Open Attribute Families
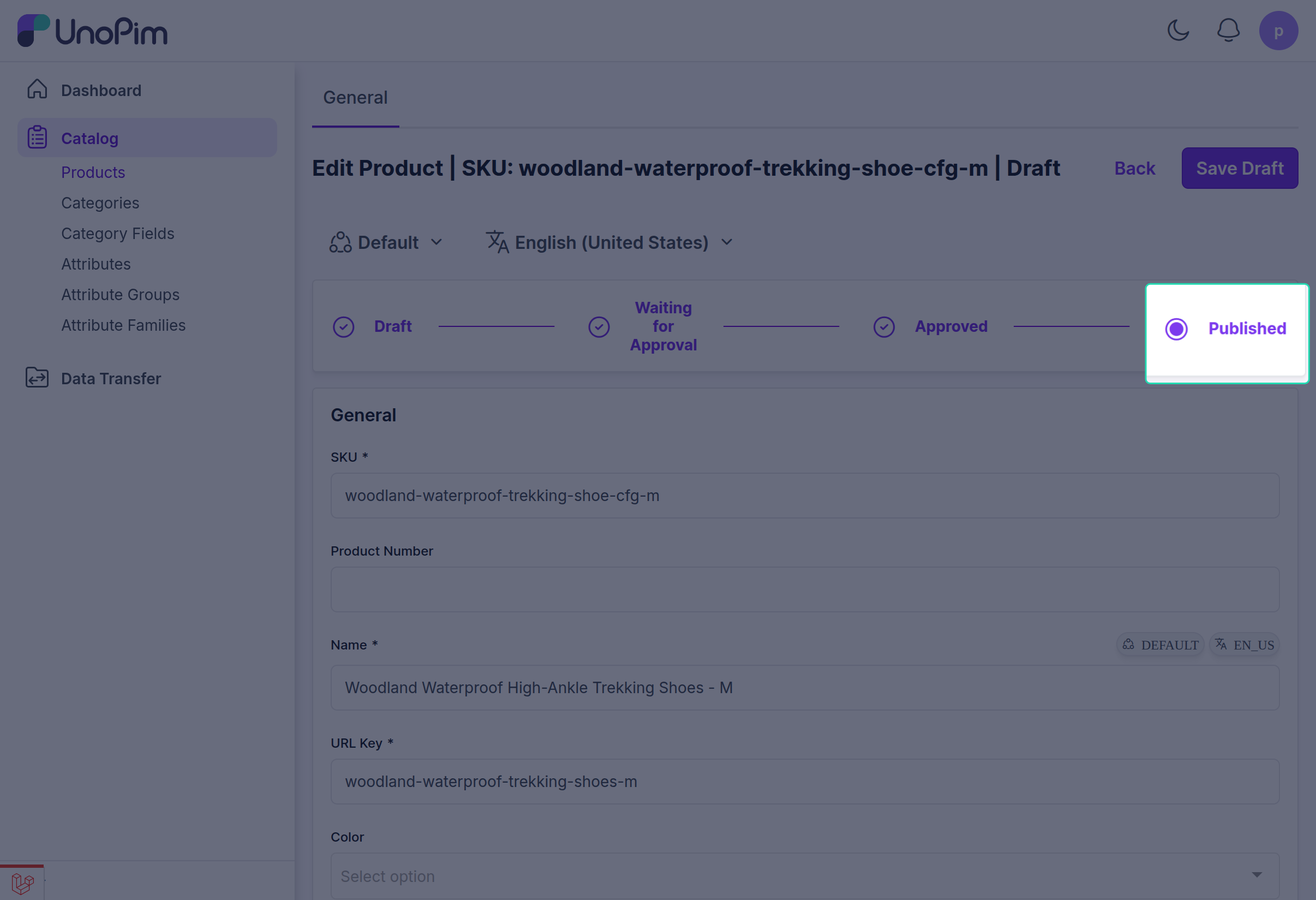This screenshot has height=900, width=1316. [x=123, y=325]
